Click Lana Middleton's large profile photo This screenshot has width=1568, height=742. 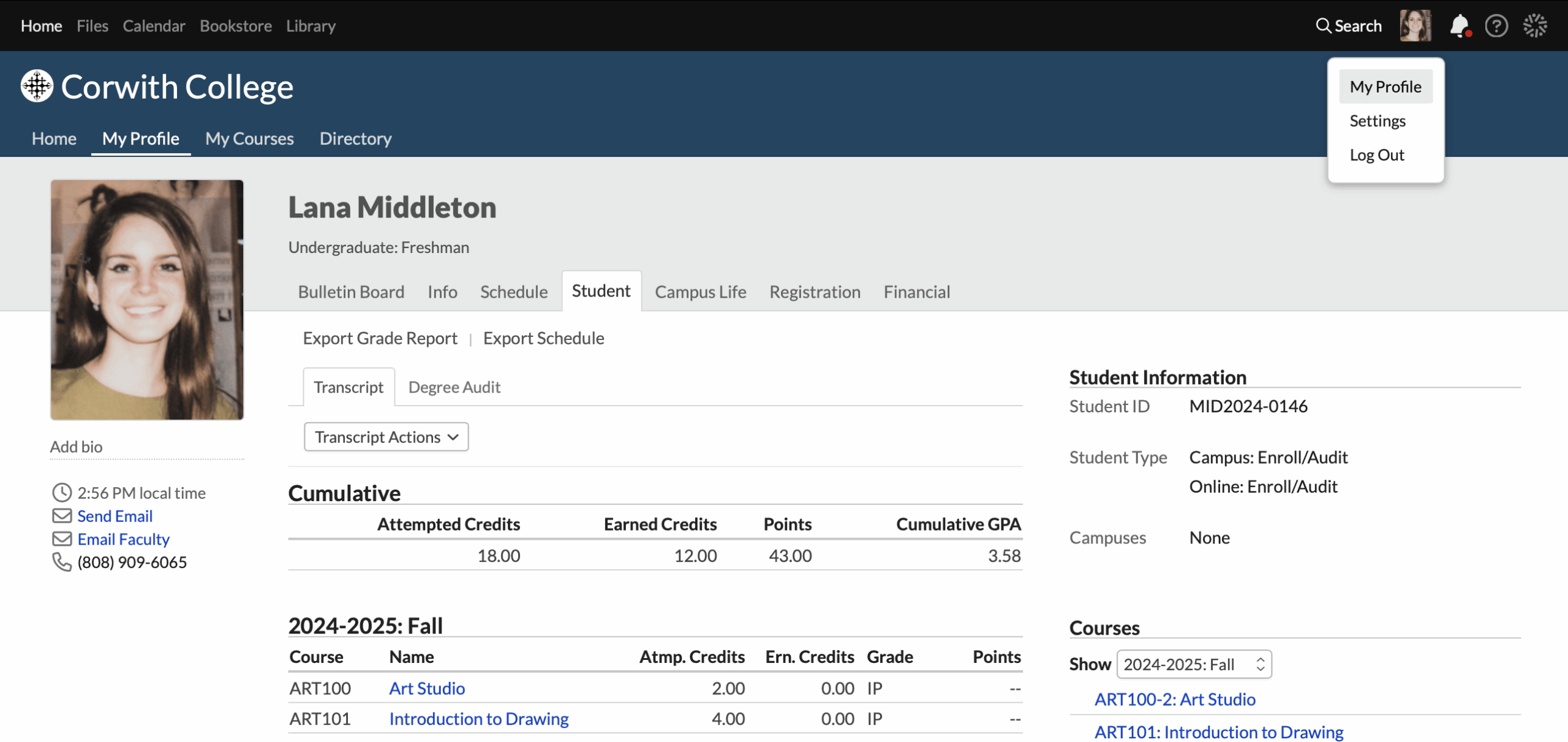click(147, 300)
